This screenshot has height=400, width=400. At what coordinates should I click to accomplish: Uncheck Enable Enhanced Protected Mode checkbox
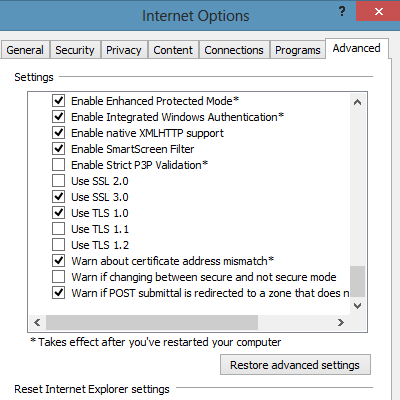coord(58,100)
